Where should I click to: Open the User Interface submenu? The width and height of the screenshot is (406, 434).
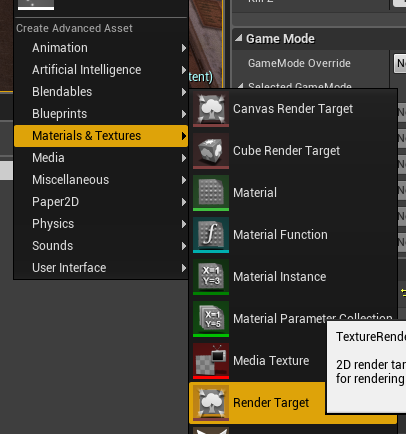coord(101,268)
